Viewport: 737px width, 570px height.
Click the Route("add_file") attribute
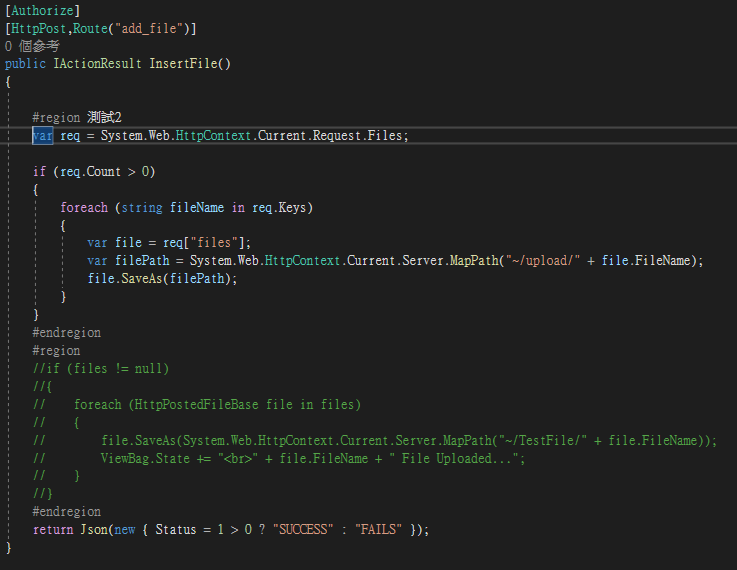(131, 29)
